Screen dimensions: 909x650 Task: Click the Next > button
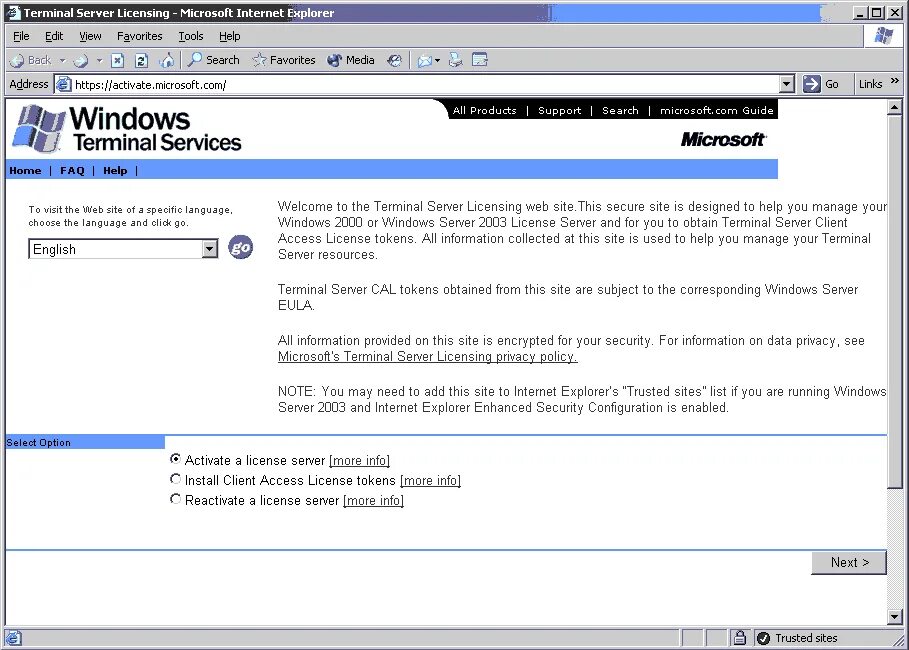[x=849, y=562]
